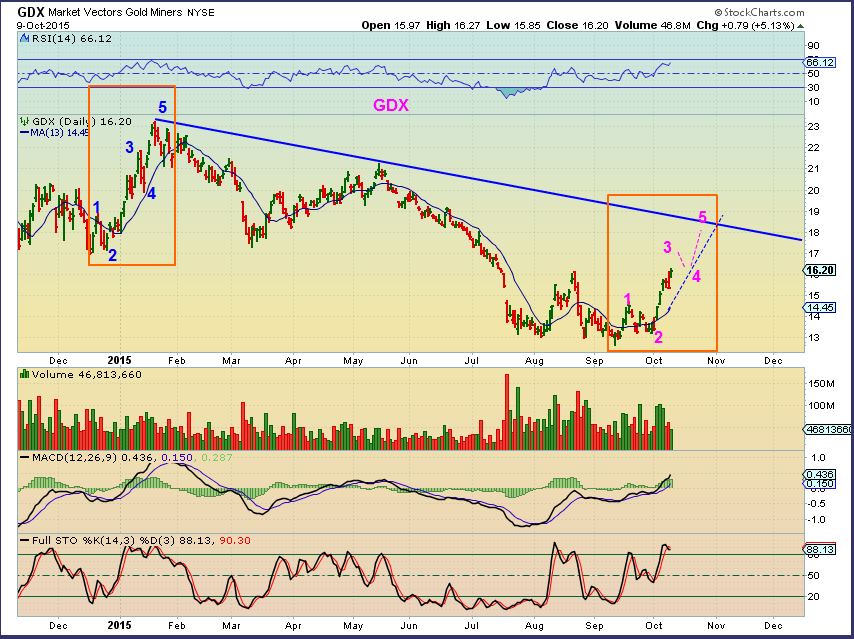Click the blue wave 3 label

[x=130, y=147]
